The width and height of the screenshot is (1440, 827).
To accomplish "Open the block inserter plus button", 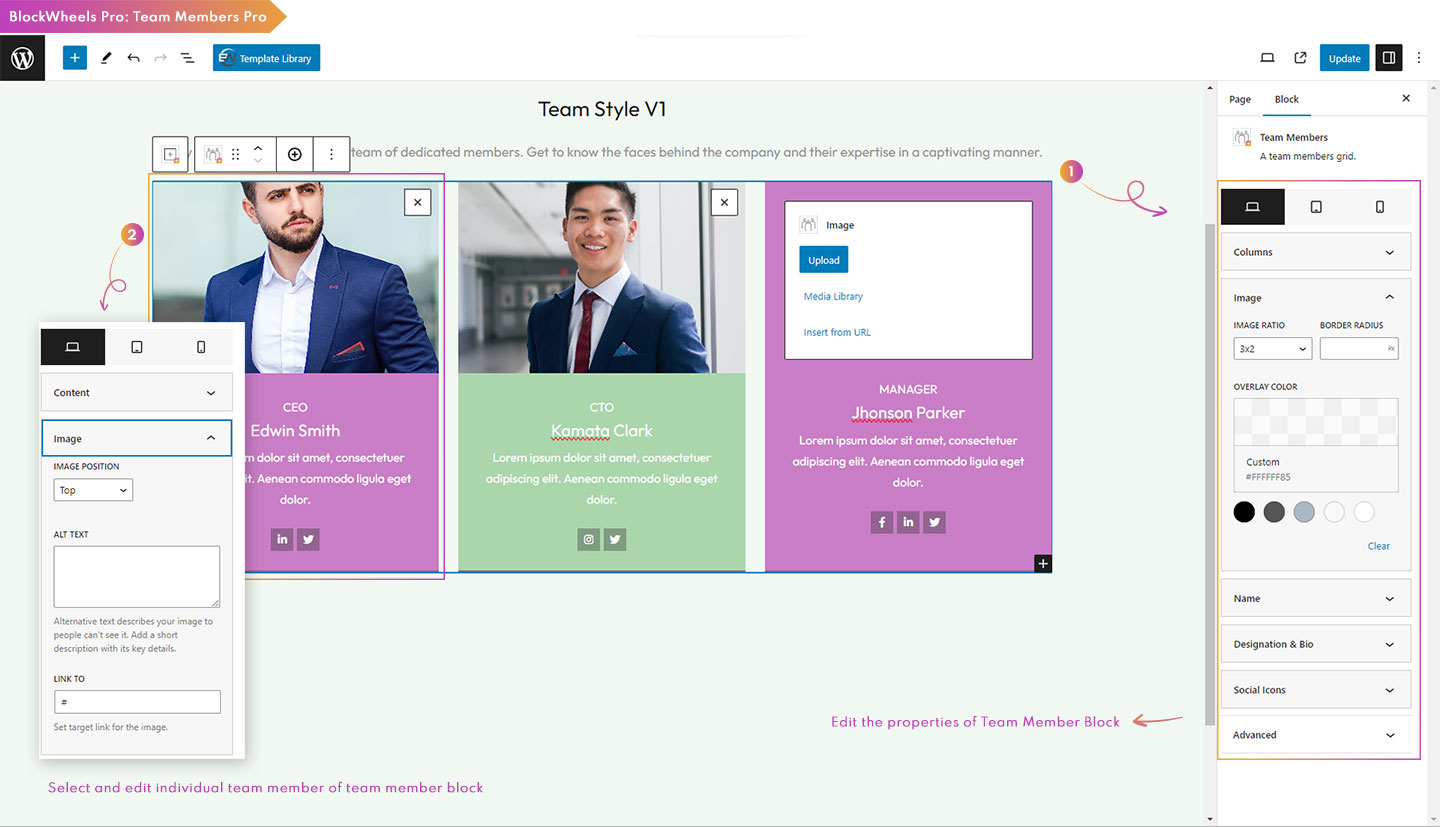I will coord(75,58).
